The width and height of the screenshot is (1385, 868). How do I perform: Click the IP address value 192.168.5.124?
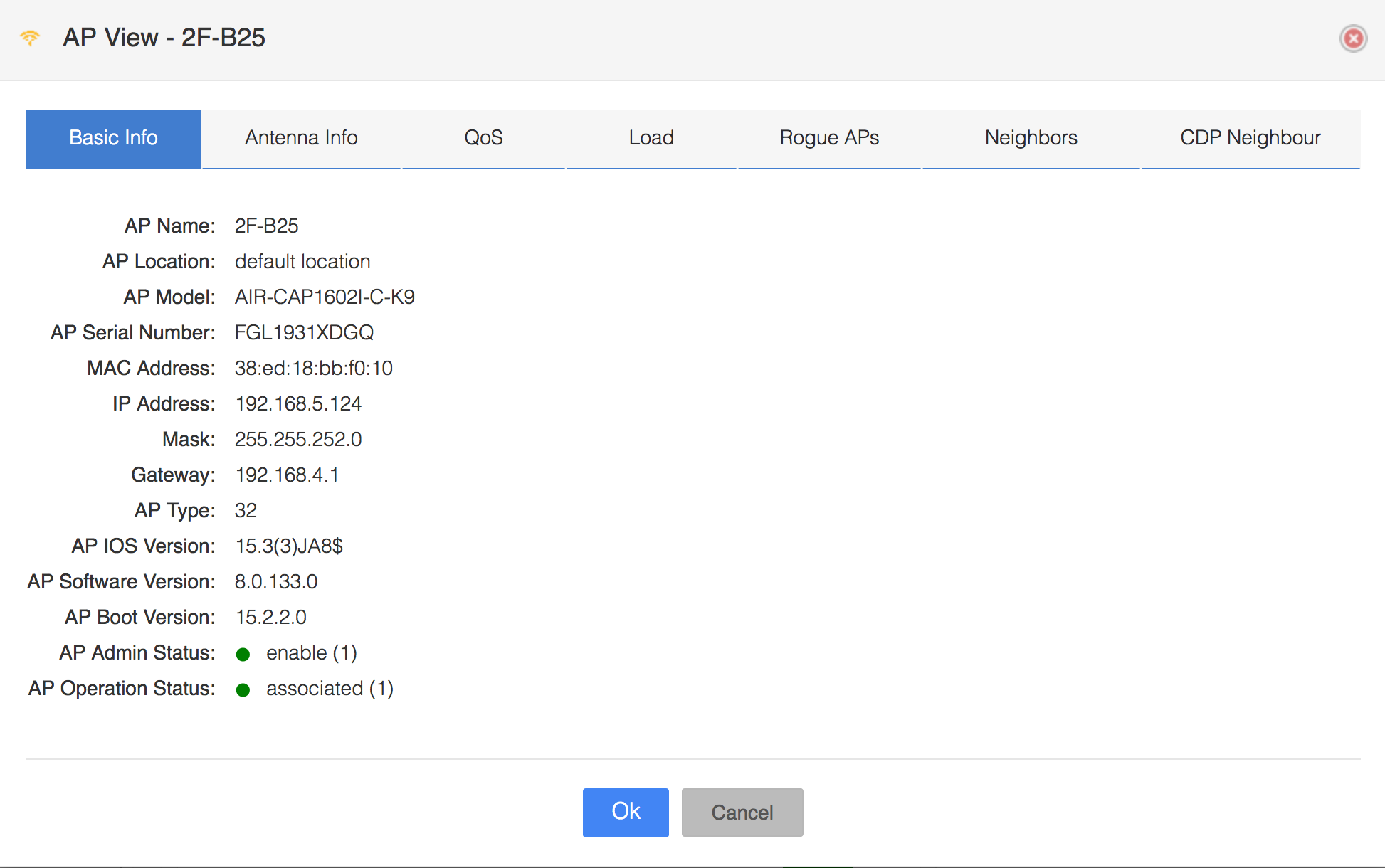299,404
